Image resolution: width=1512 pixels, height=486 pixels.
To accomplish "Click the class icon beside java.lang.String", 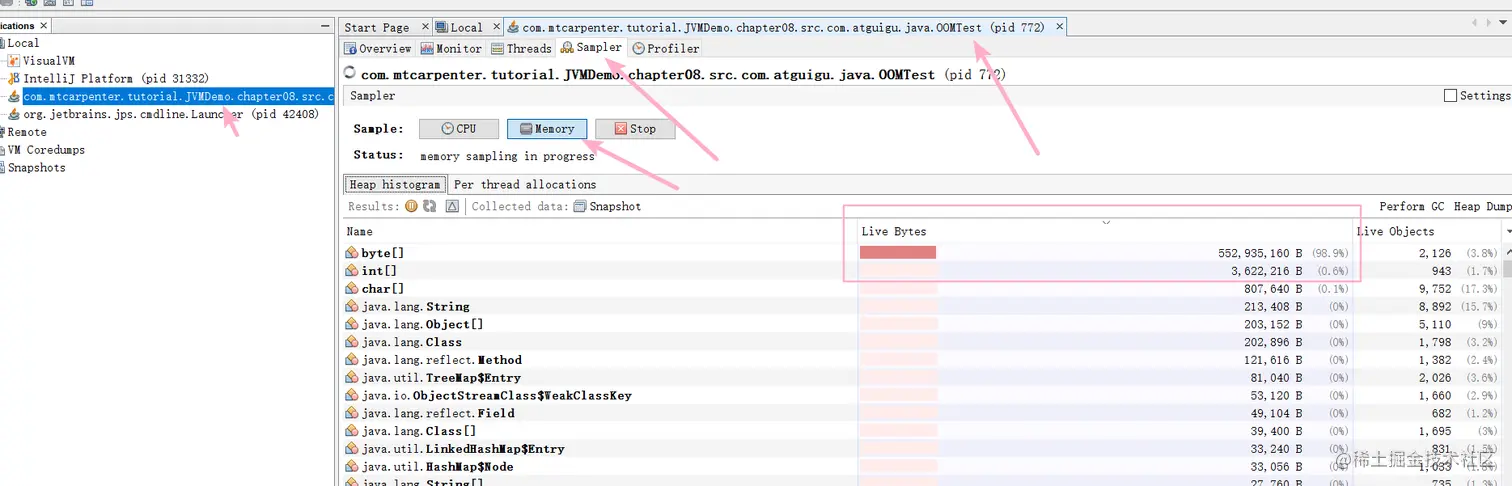I will pos(351,307).
